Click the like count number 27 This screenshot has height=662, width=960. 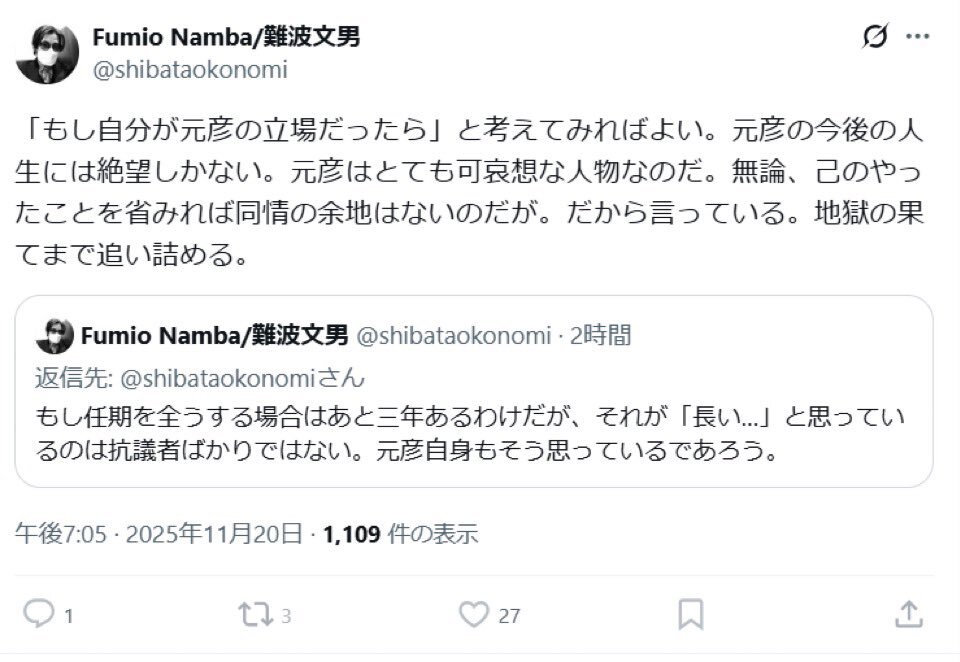[x=509, y=616]
